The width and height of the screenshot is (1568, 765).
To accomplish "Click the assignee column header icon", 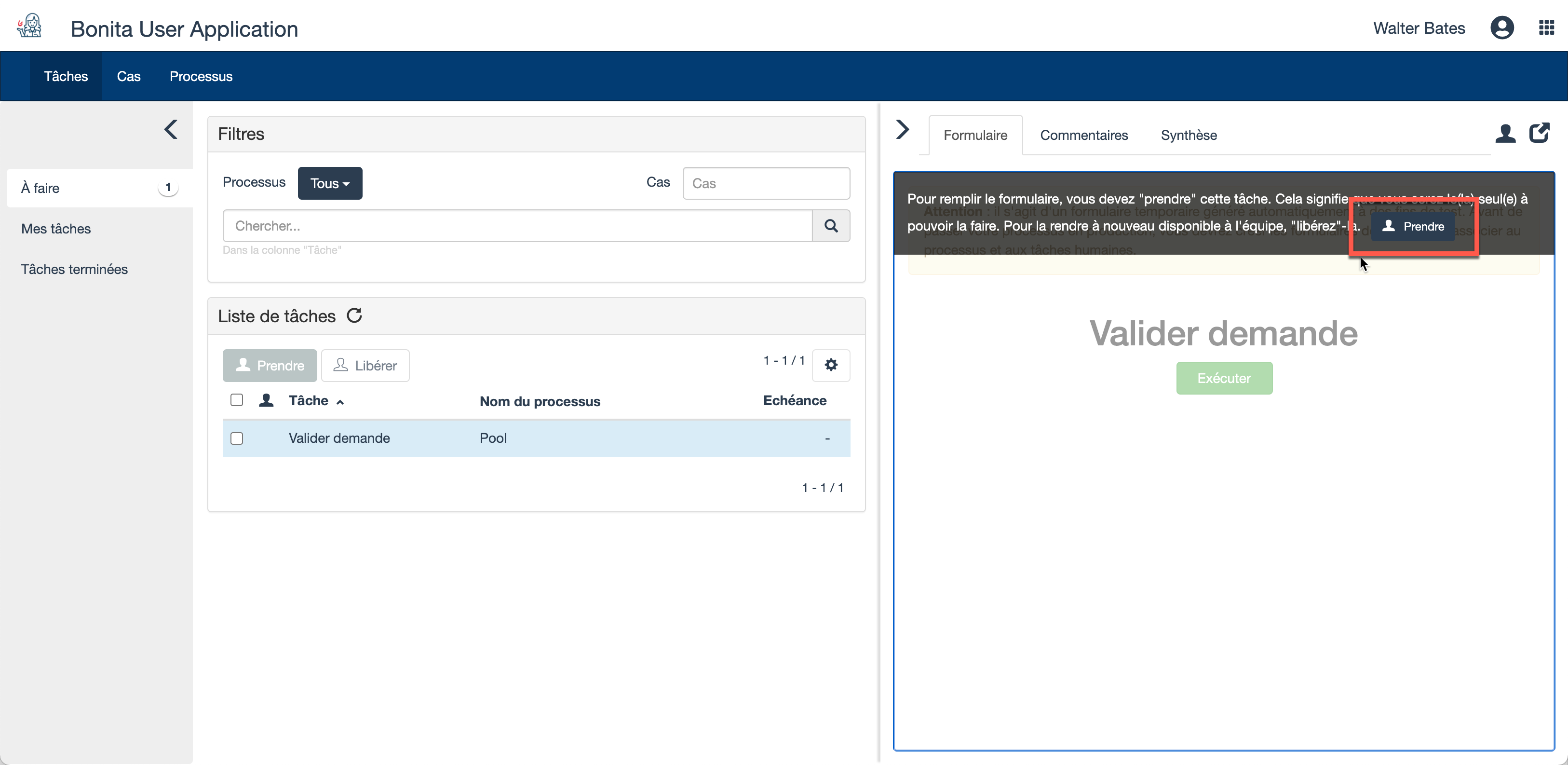I will click(266, 400).
